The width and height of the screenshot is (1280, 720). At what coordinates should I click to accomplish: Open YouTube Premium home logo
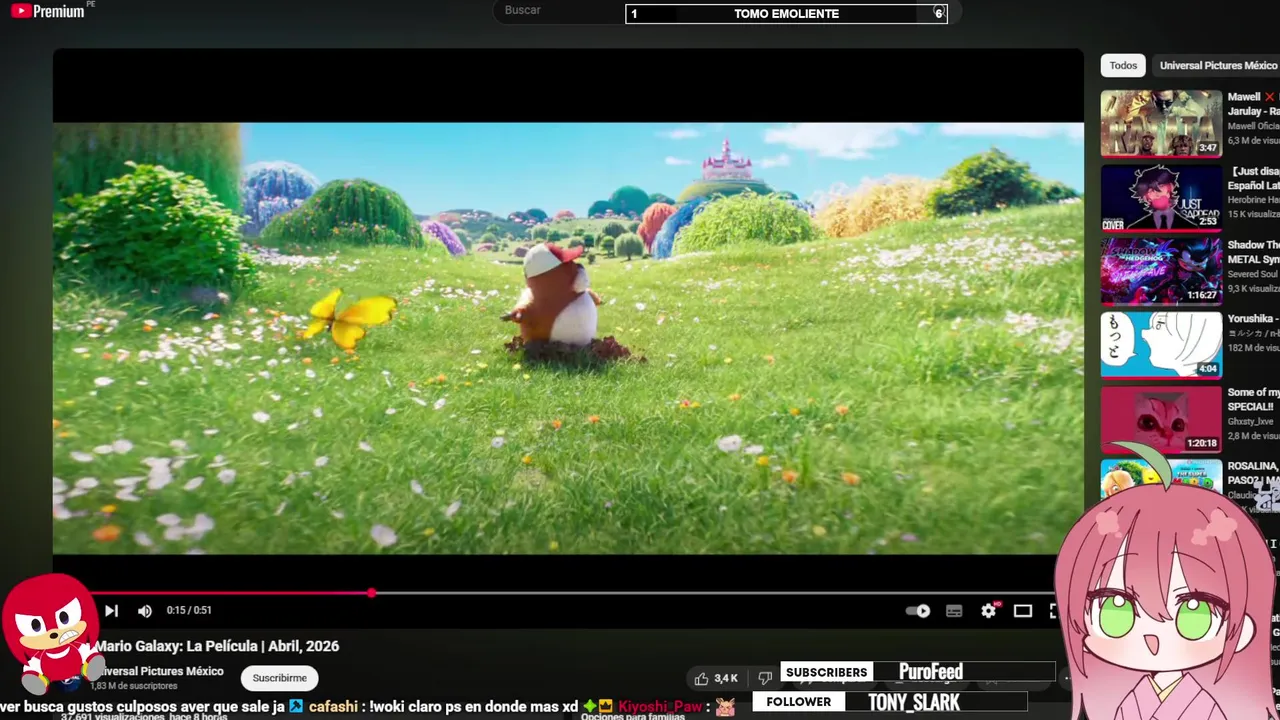click(x=47, y=11)
